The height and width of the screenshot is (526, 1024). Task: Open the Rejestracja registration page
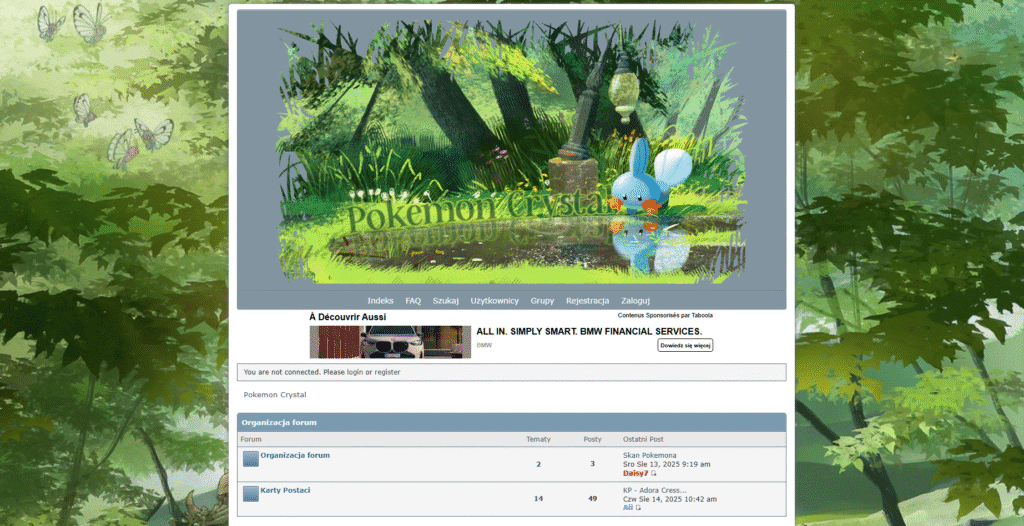point(587,301)
